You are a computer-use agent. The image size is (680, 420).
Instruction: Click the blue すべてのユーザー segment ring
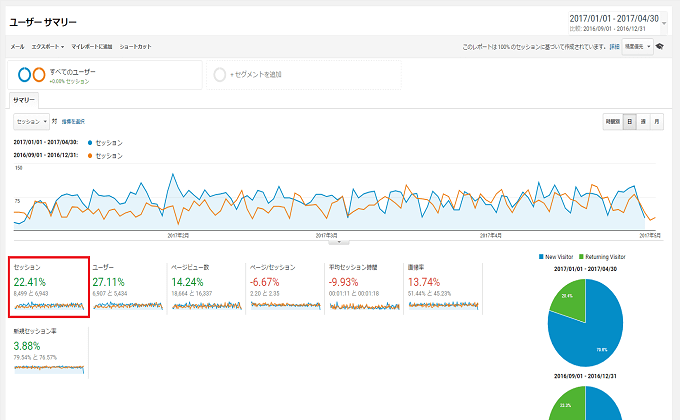[24, 75]
